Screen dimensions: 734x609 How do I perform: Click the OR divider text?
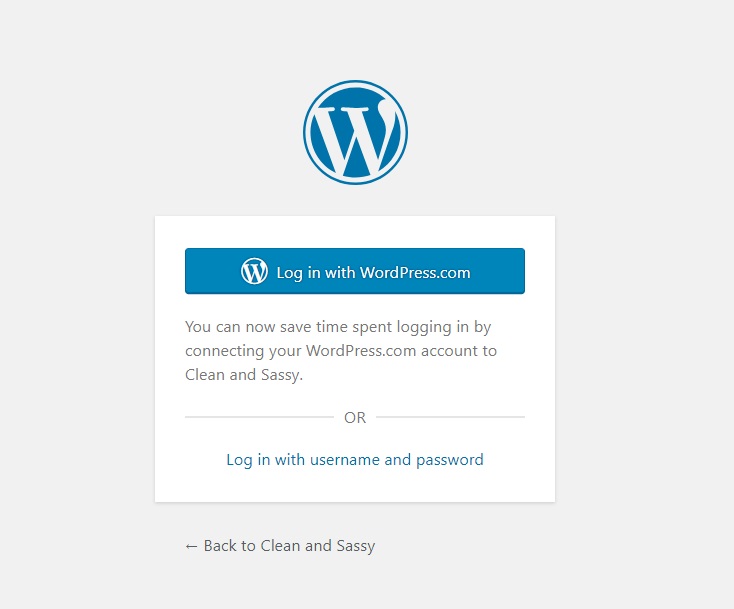(355, 418)
